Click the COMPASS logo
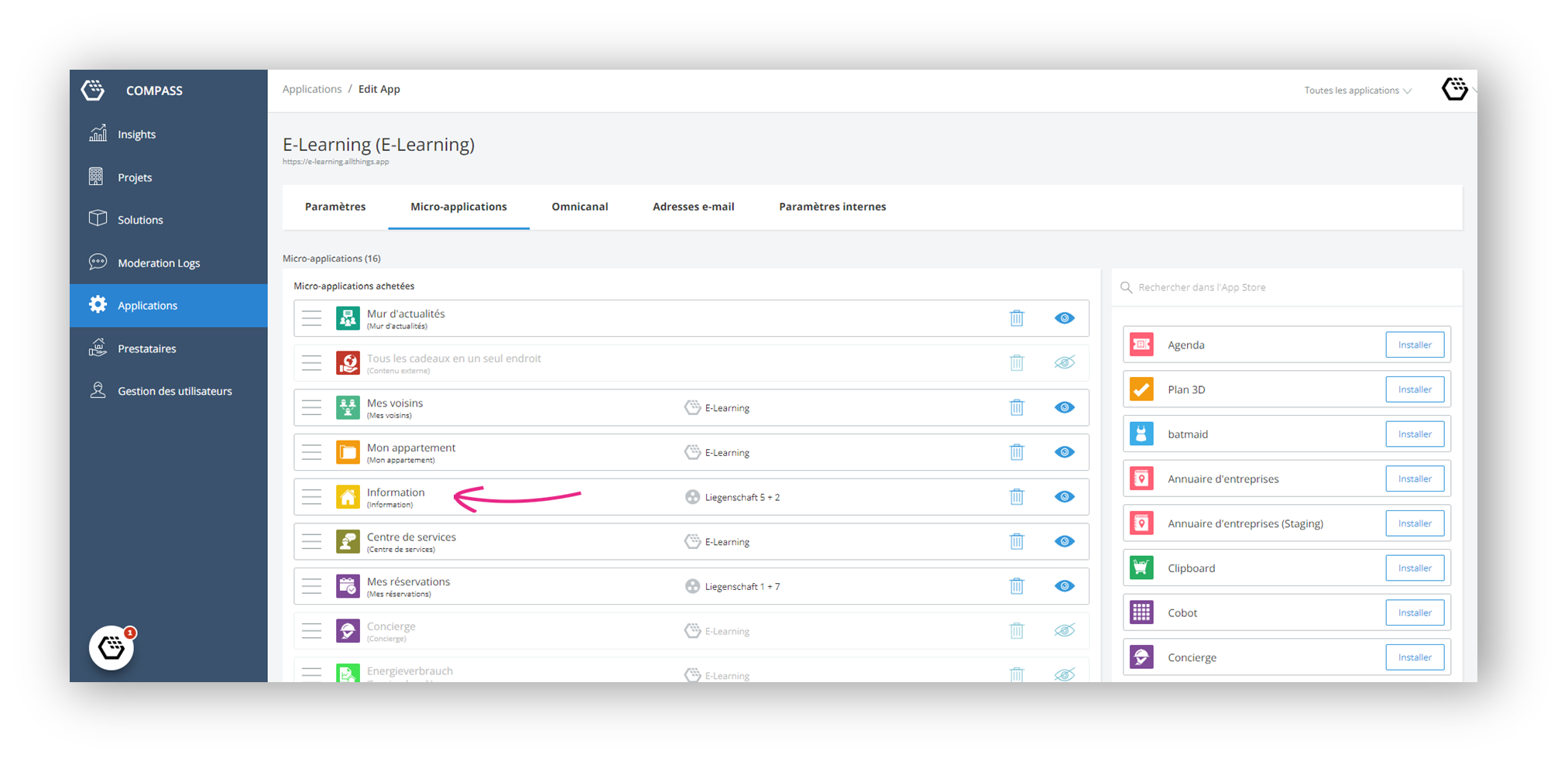The height and width of the screenshot is (765, 1568). coord(93,90)
